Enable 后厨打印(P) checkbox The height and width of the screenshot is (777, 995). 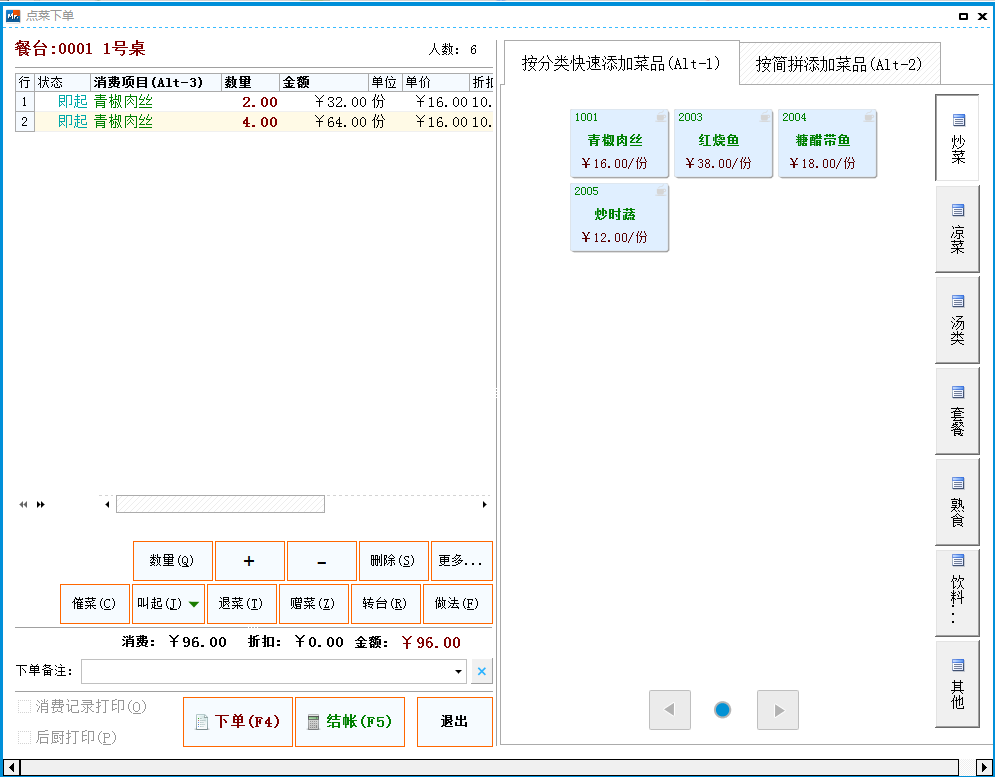pyautogui.click(x=25, y=738)
